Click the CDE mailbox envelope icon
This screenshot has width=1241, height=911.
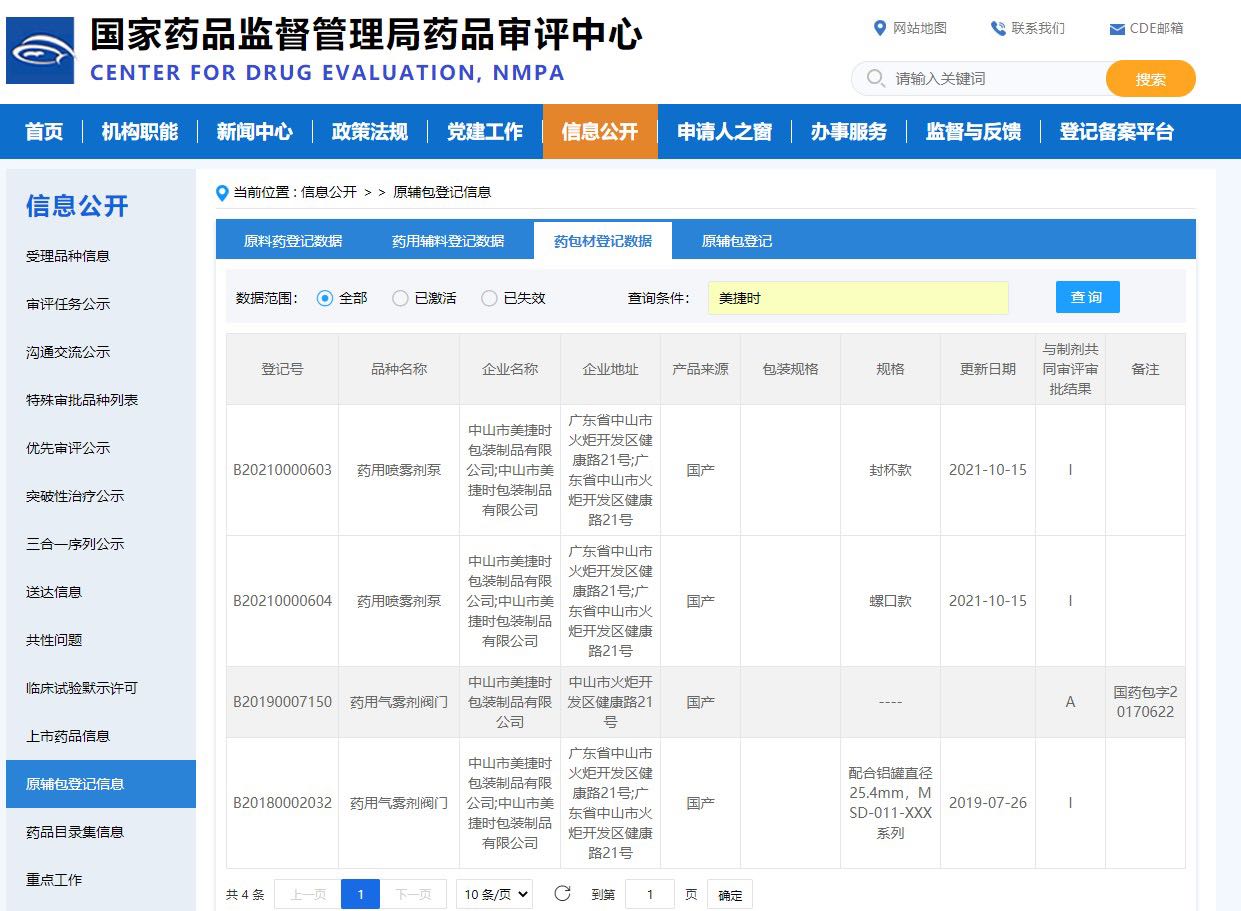1117,29
